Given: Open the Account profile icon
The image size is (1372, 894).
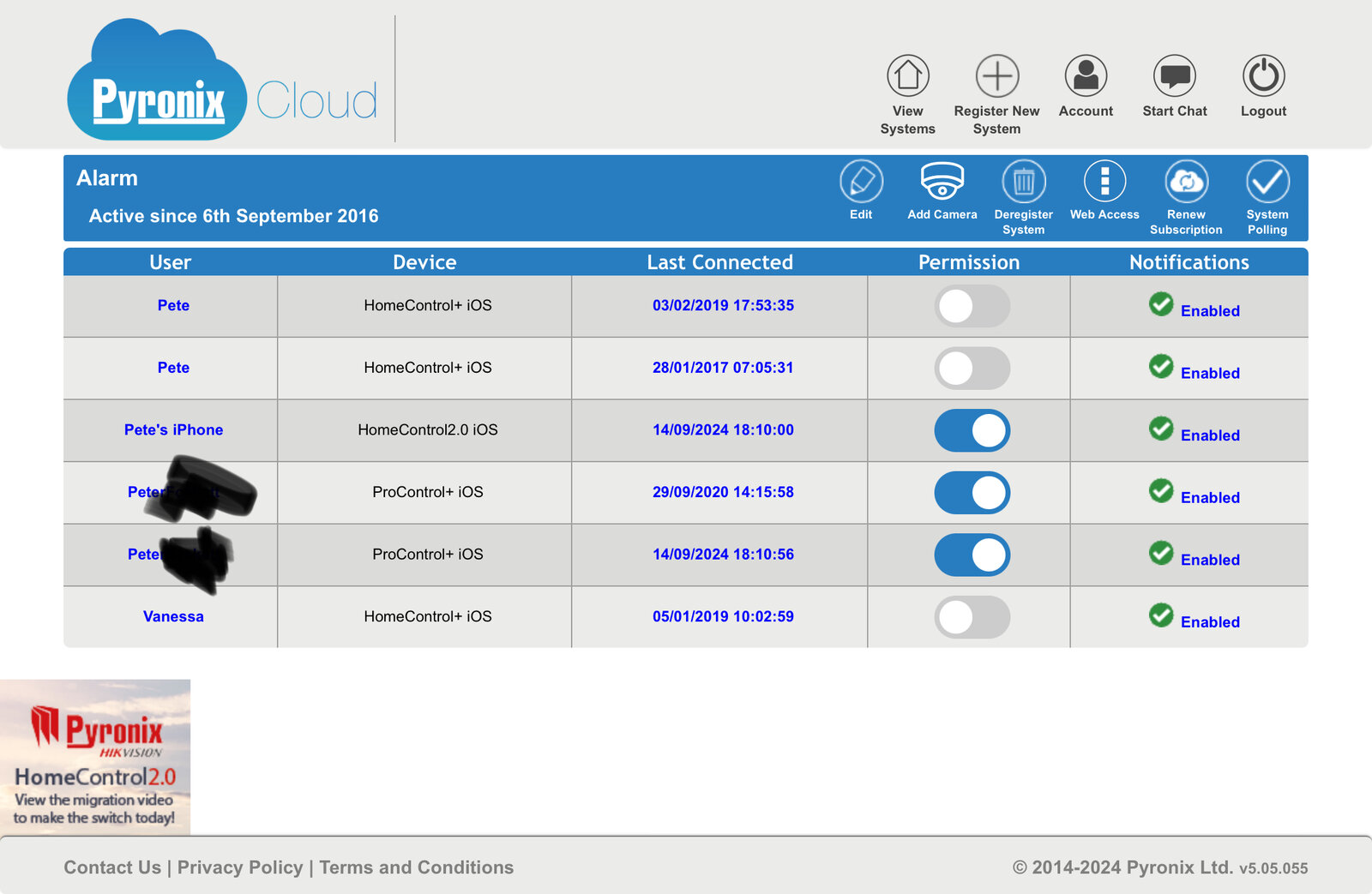Looking at the screenshot, I should [x=1086, y=75].
